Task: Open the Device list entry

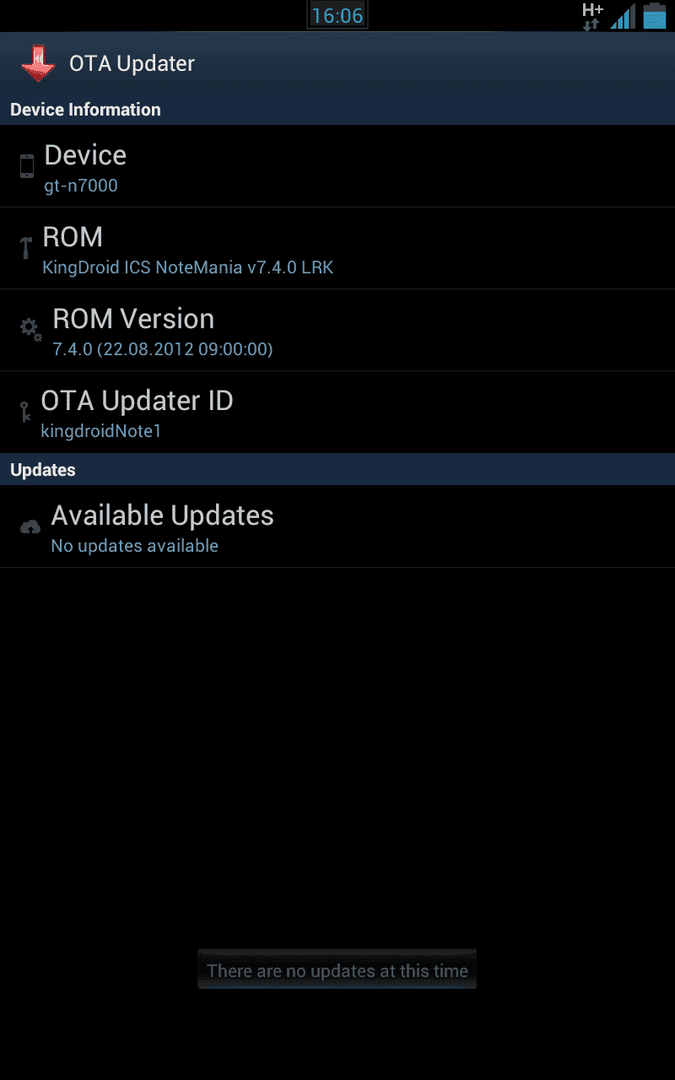Action: (338, 166)
